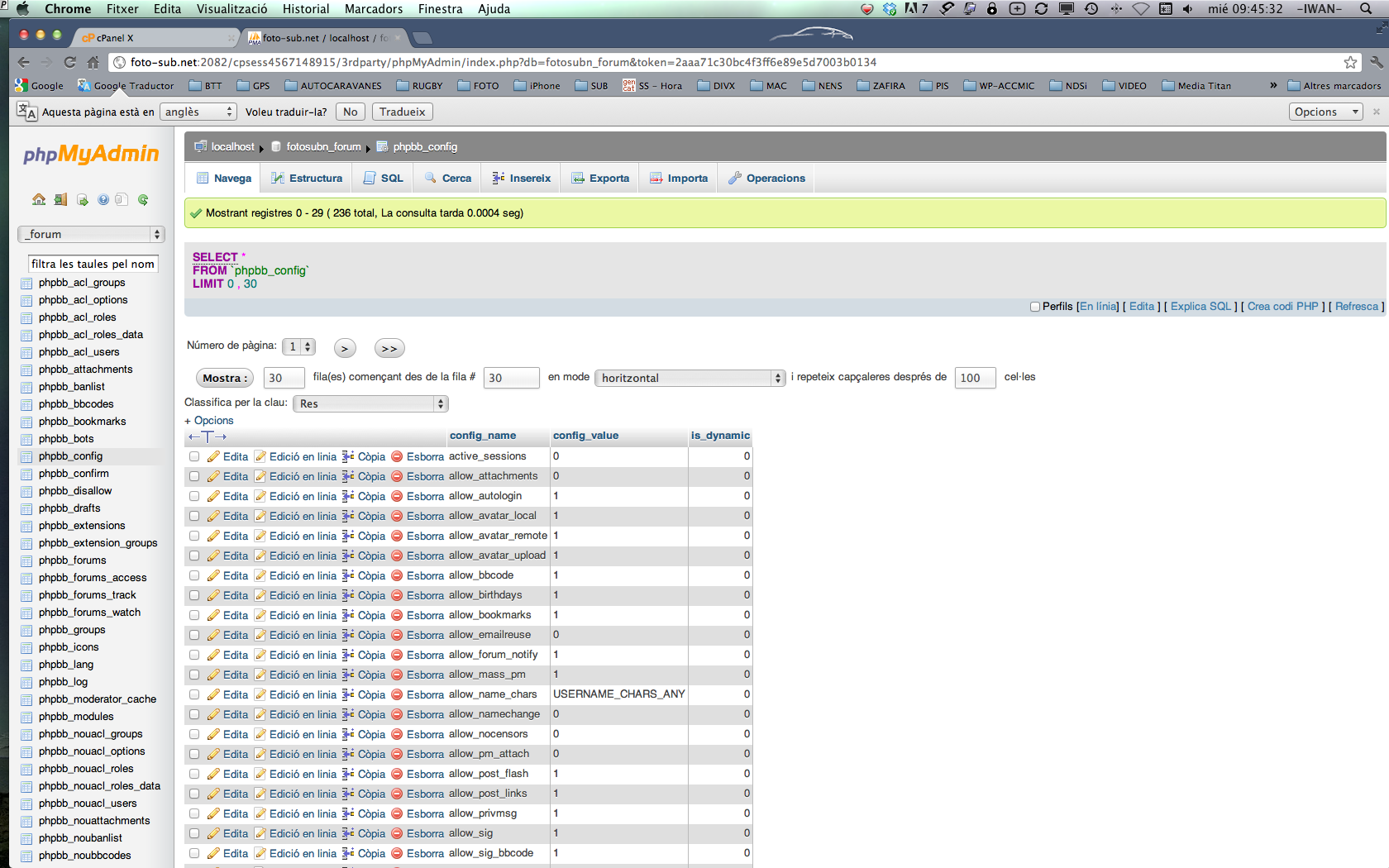
Task: Click Time Machine icon in menu bar
Action: tap(1091, 8)
